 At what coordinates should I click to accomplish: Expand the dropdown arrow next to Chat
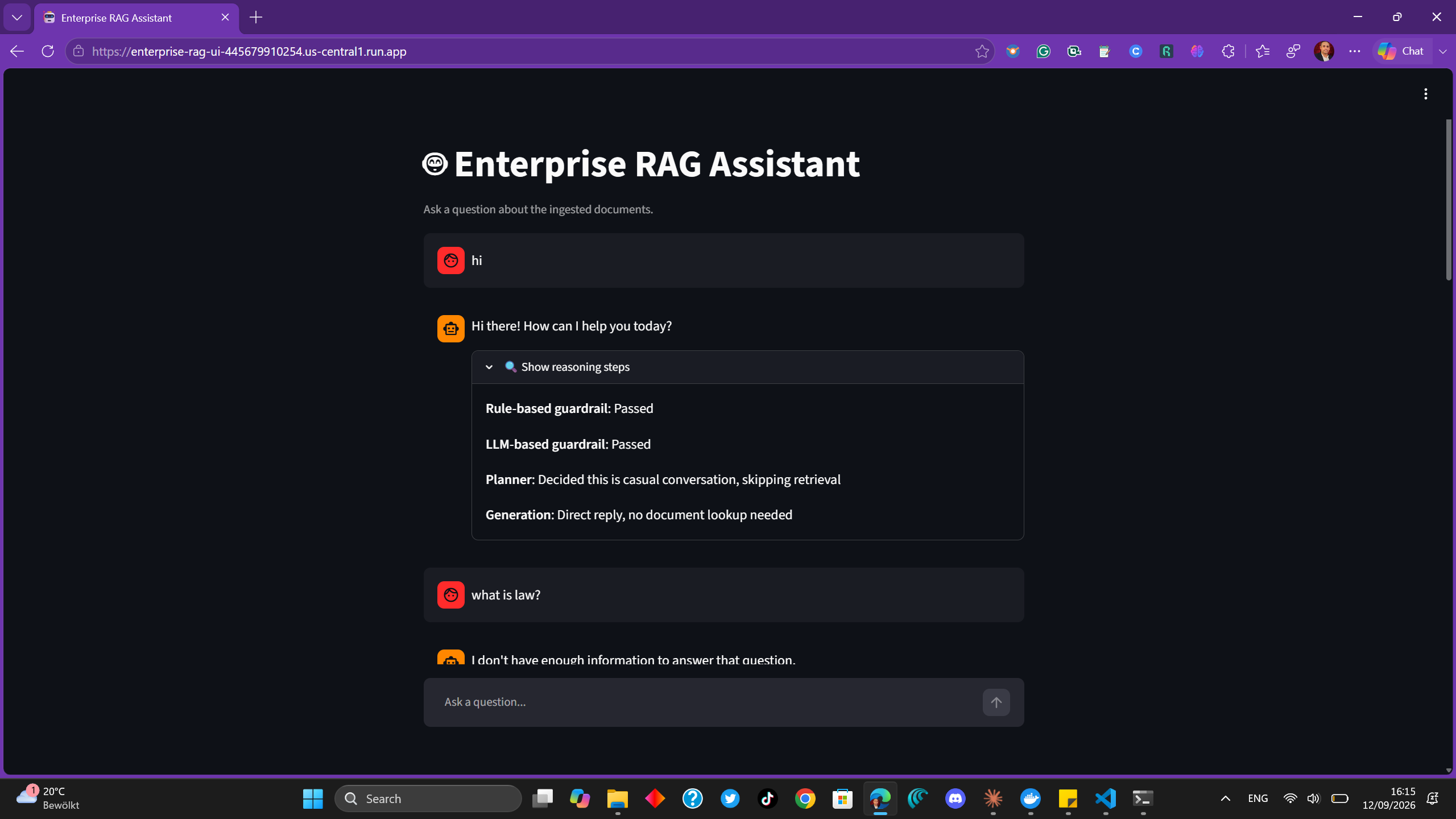1443,51
